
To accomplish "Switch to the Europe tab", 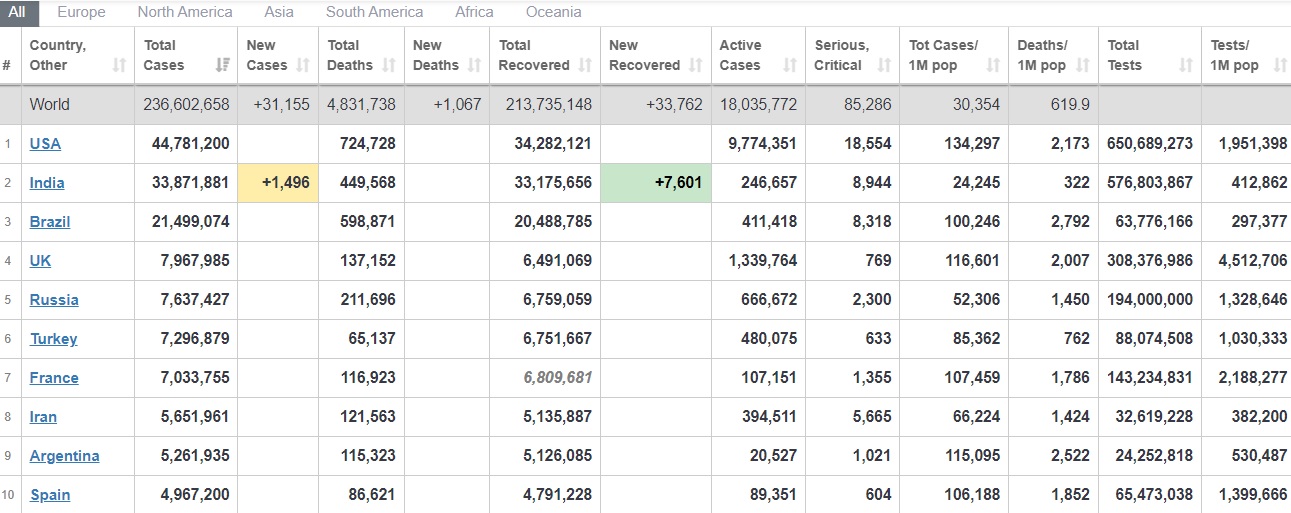I will pos(81,12).
